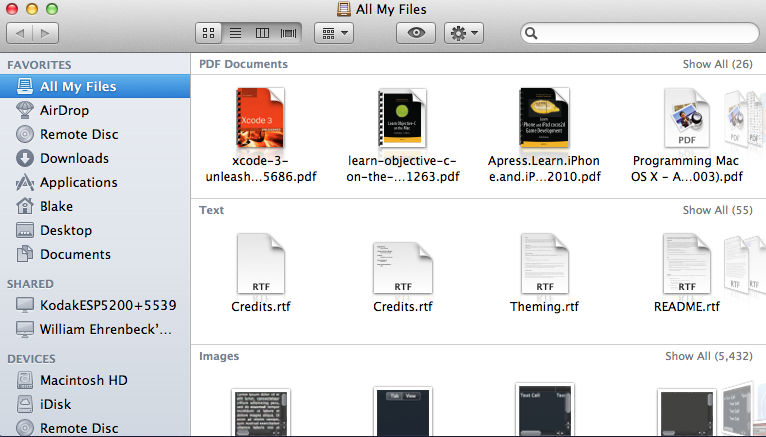766x437 pixels.
Task: Click file name learn-objective-c-on-the-...1263.pdf
Action: coord(403,168)
